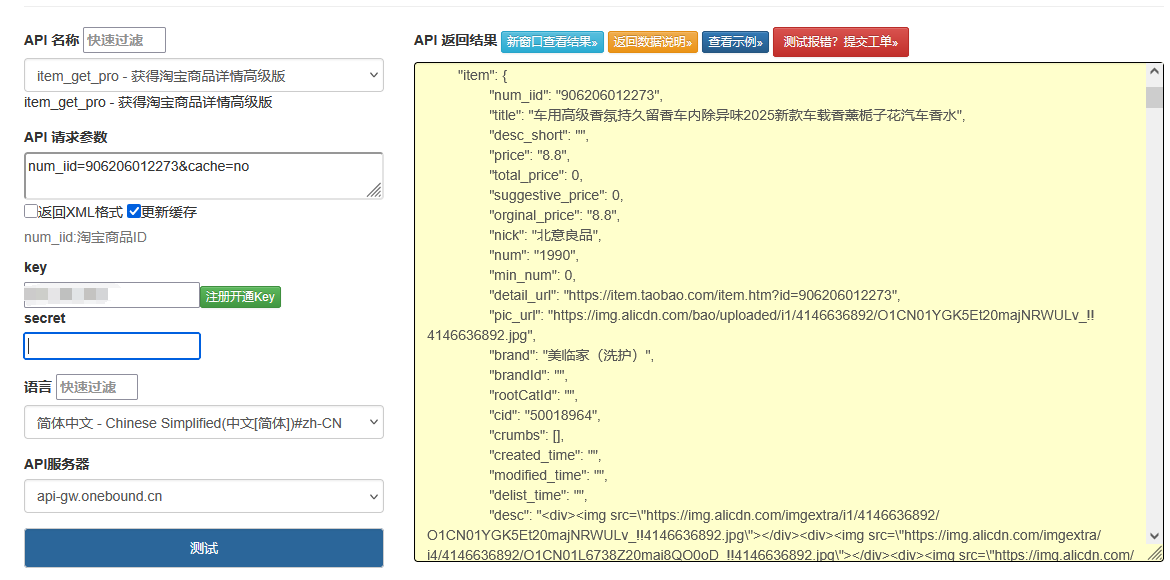Toggle the 更新缓存 checkbox

coord(134,211)
